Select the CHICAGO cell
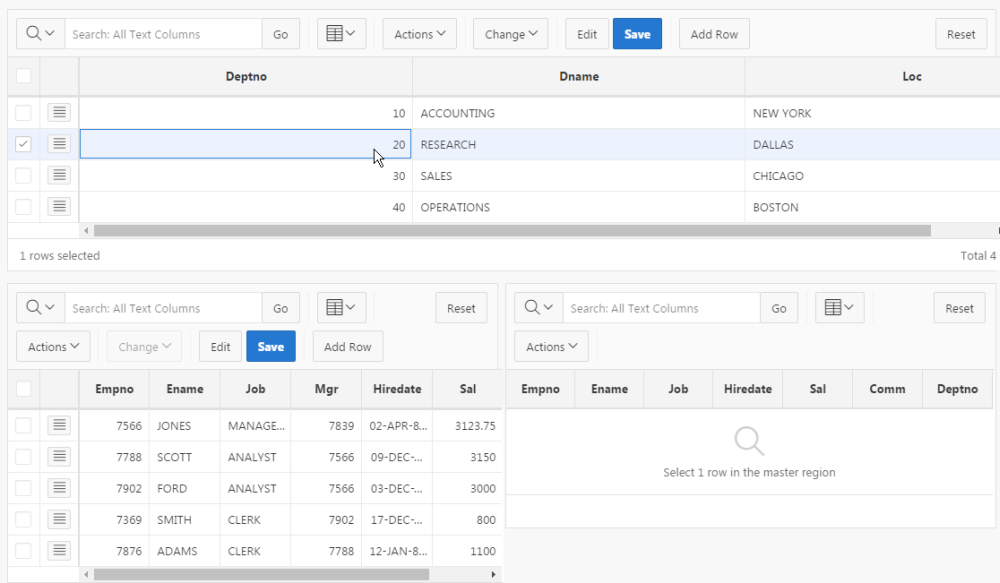 tap(872, 175)
